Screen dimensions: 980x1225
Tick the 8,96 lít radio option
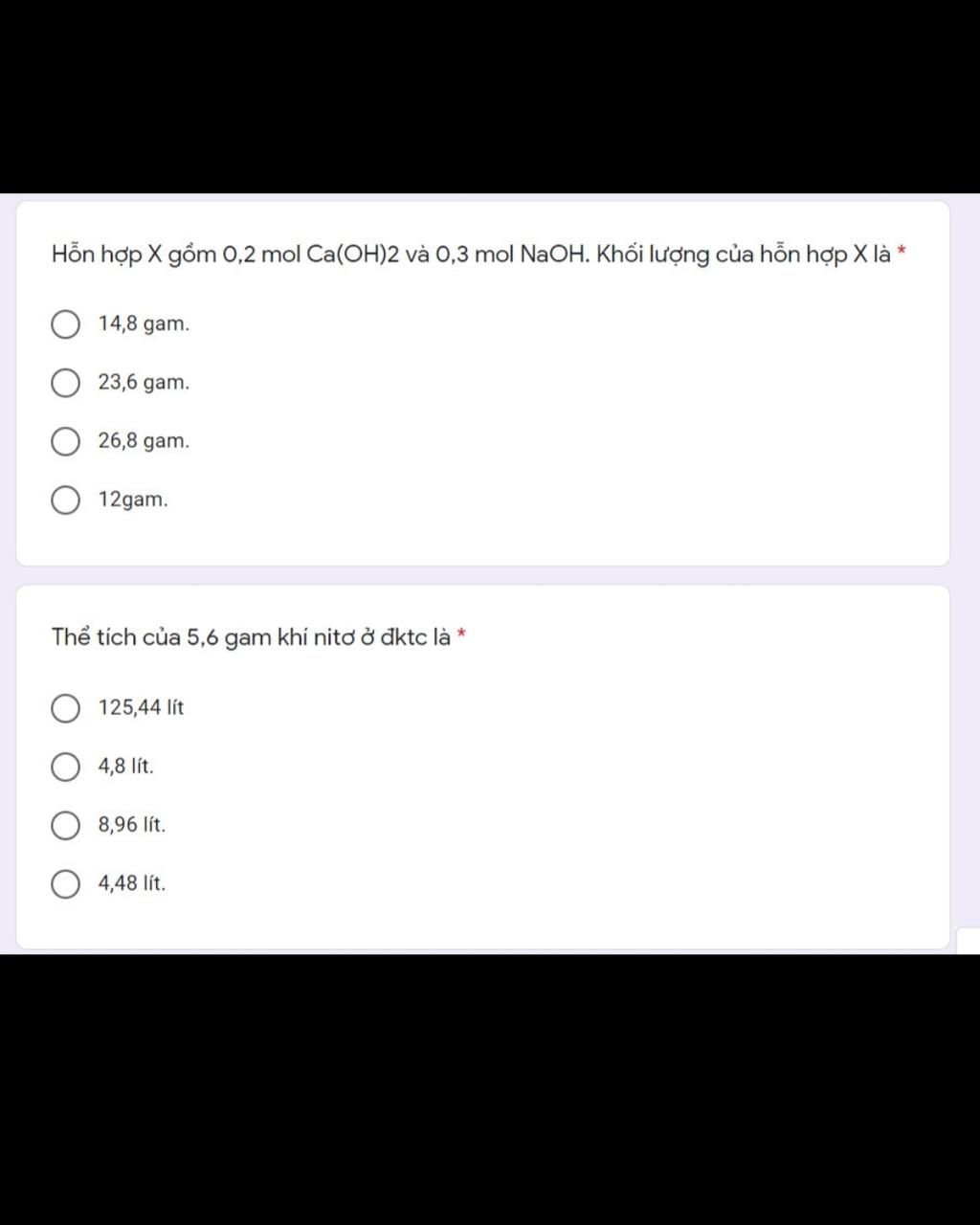coord(65,826)
